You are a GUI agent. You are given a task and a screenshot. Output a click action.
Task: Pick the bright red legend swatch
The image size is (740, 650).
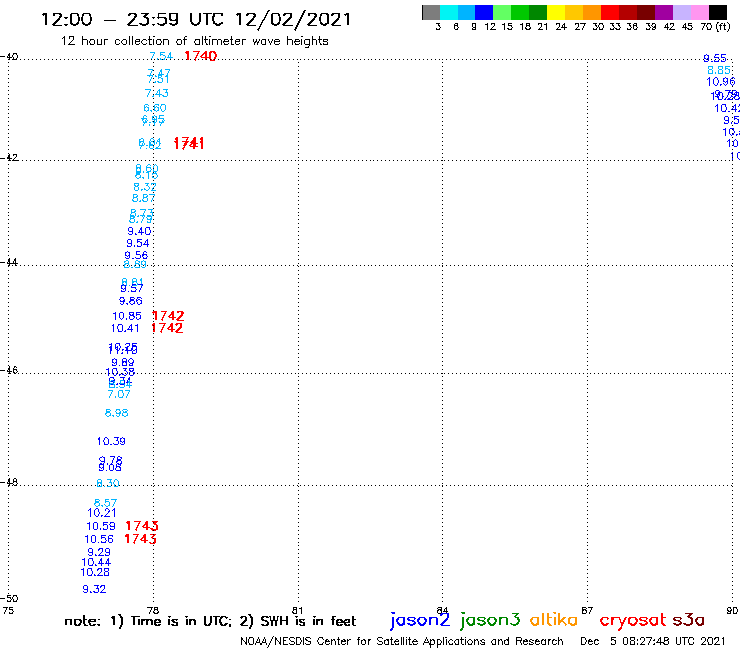tap(610, 12)
